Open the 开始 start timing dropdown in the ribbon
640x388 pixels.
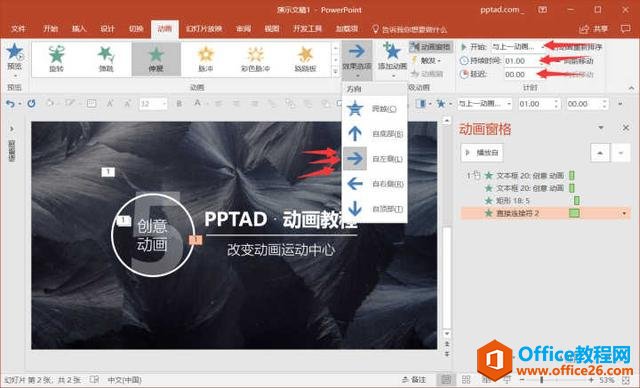pos(518,47)
